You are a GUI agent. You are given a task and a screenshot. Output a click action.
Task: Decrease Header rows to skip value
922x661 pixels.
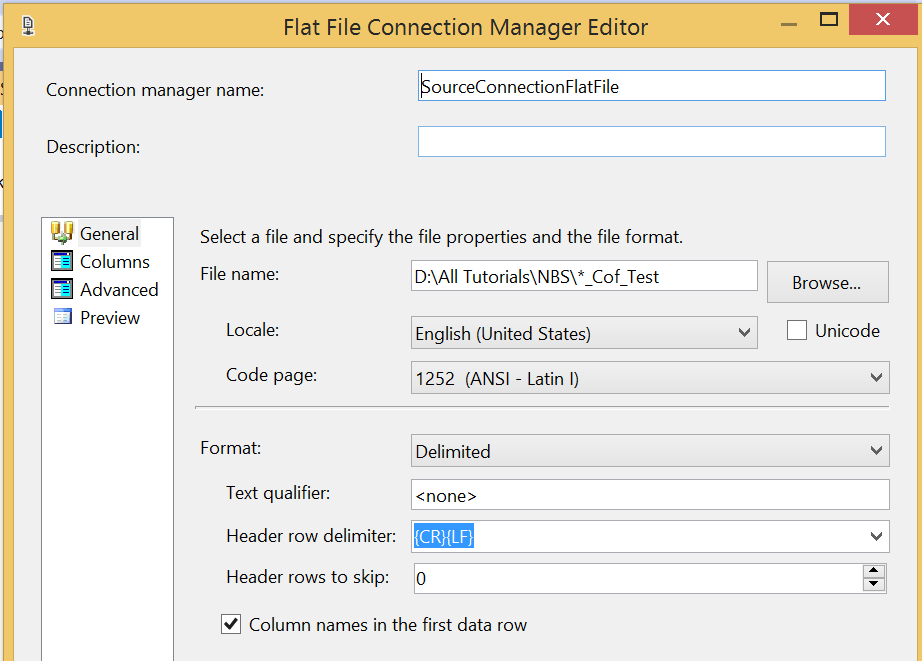874,584
